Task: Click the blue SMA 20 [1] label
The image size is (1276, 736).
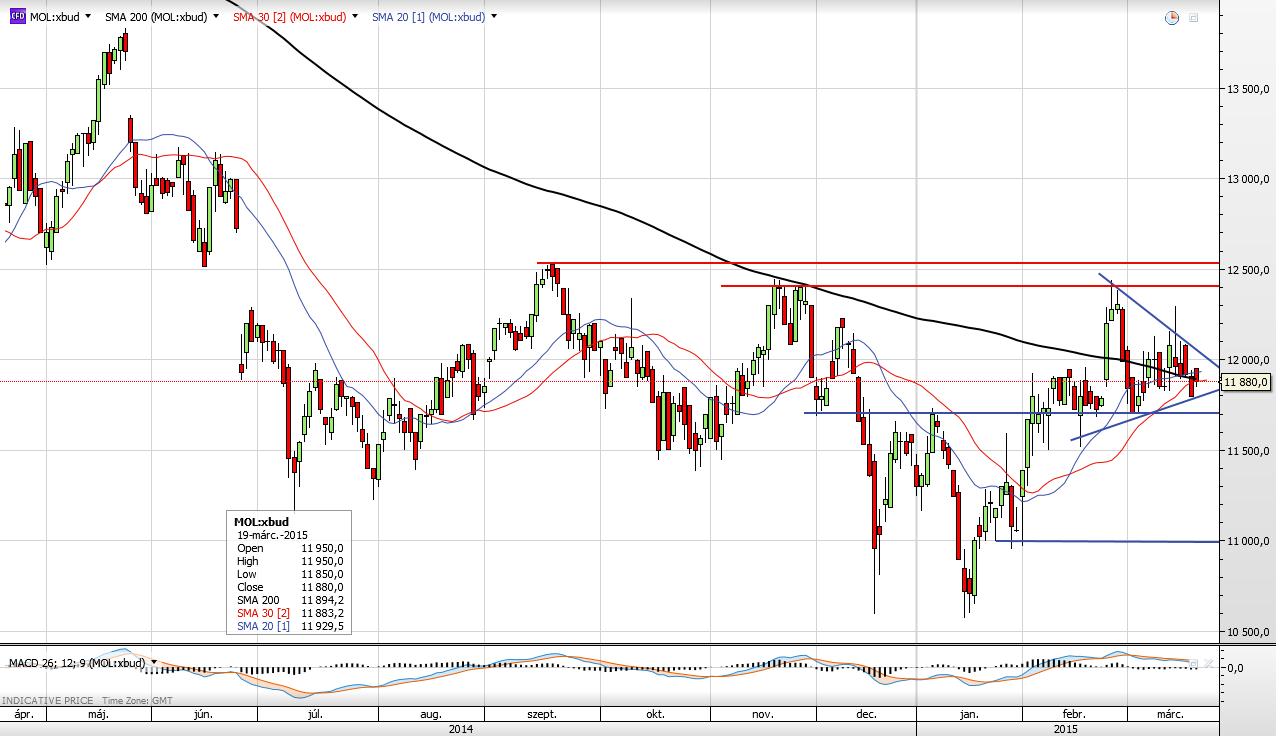Action: tap(428, 17)
